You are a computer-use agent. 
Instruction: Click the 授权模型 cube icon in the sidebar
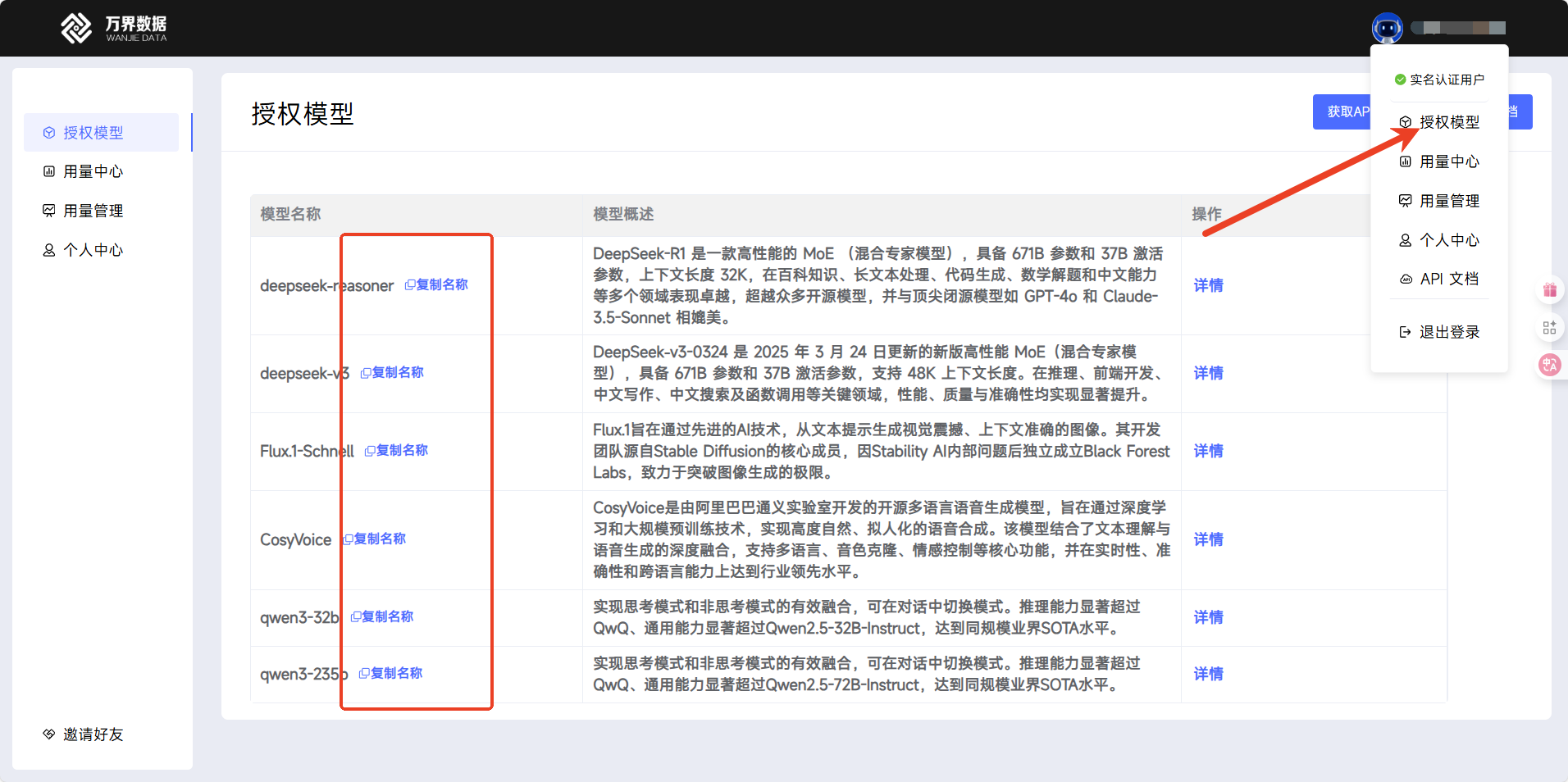49,133
